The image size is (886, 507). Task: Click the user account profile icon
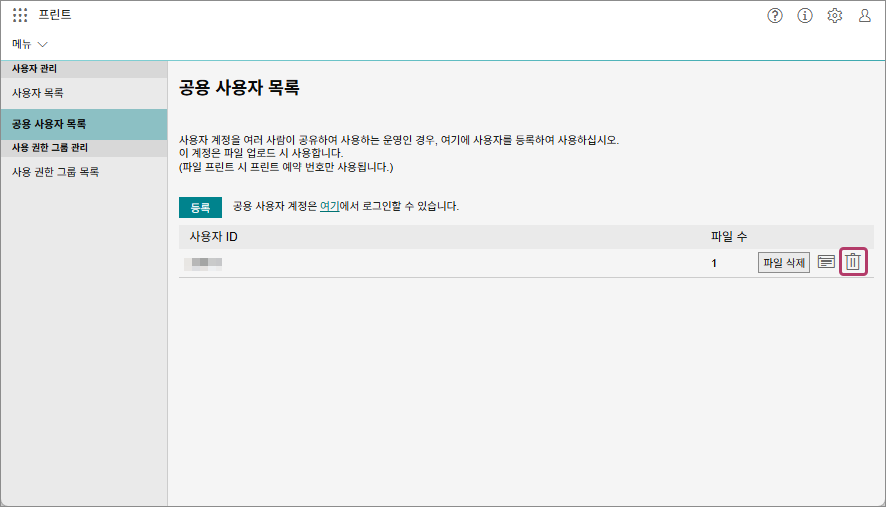click(x=864, y=16)
